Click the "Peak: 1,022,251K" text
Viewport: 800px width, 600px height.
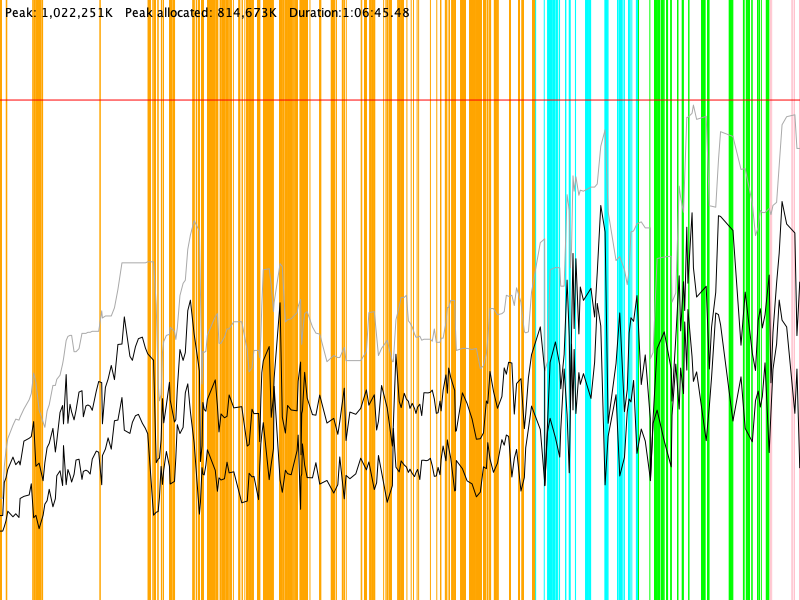[x=59, y=12]
